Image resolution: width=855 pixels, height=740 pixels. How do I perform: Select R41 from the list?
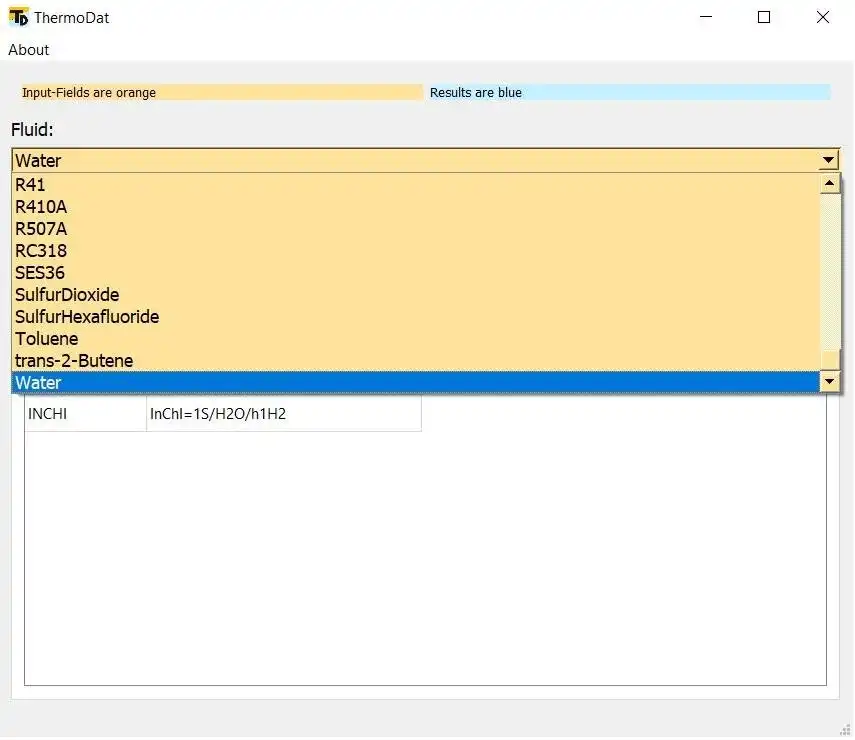point(29,184)
